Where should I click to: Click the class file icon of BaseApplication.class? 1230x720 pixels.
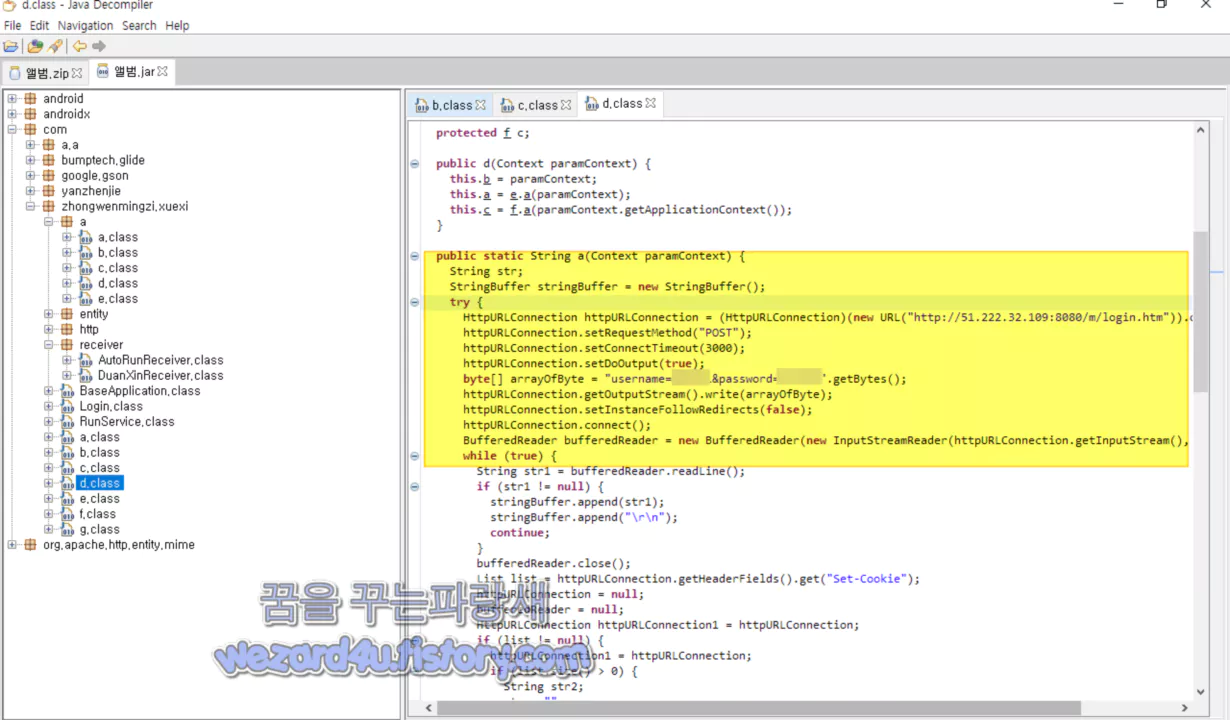67,391
